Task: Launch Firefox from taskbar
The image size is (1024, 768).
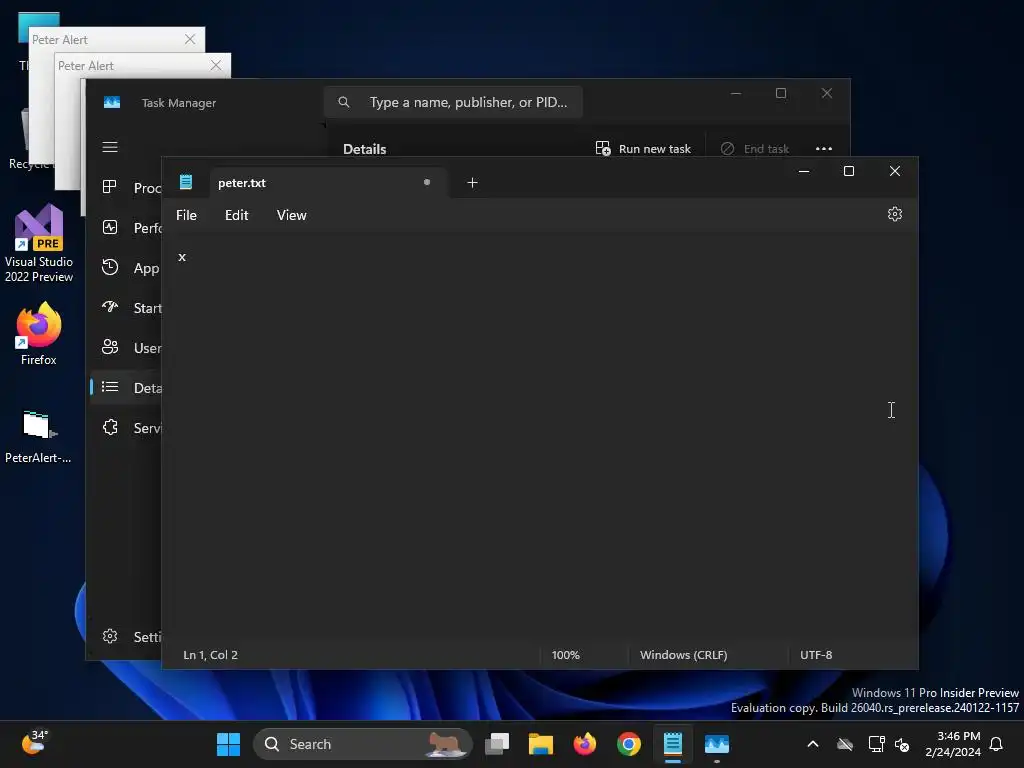Action: pos(584,744)
